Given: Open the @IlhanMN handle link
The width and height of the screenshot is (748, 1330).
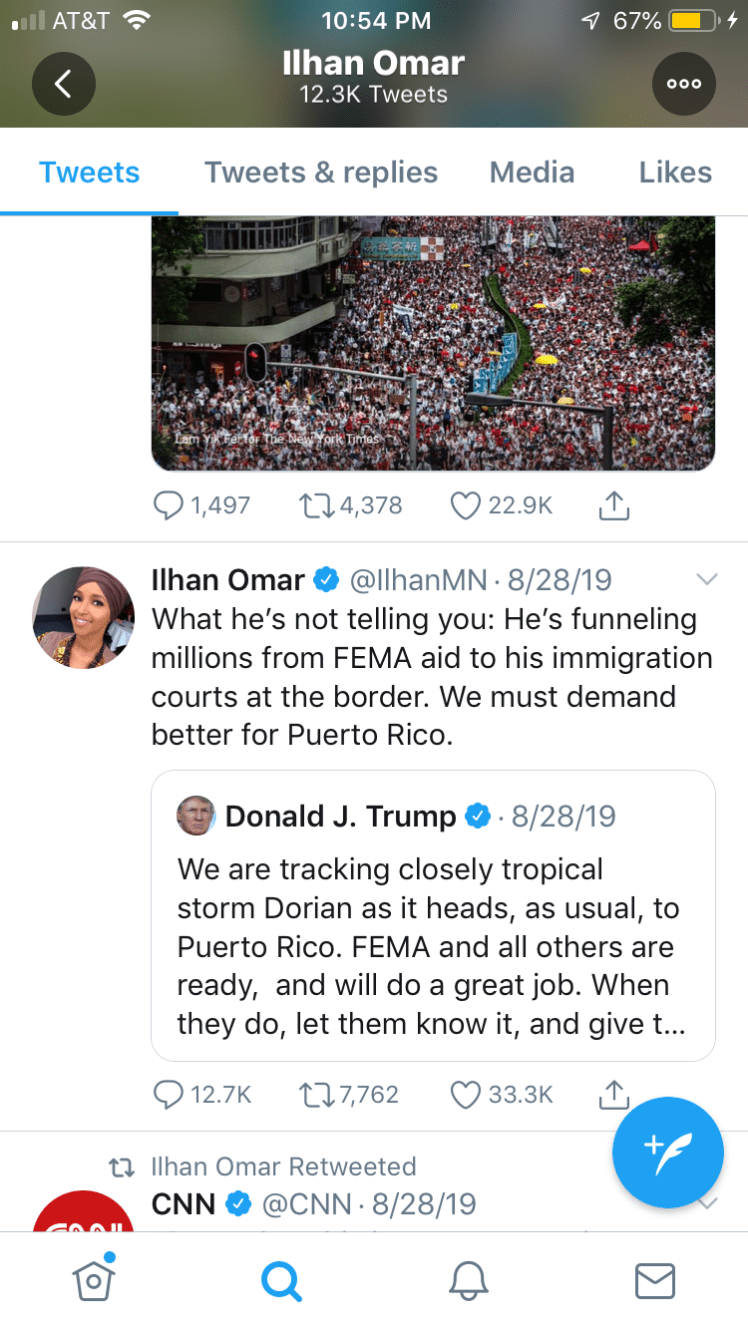Looking at the screenshot, I should tap(416, 580).
